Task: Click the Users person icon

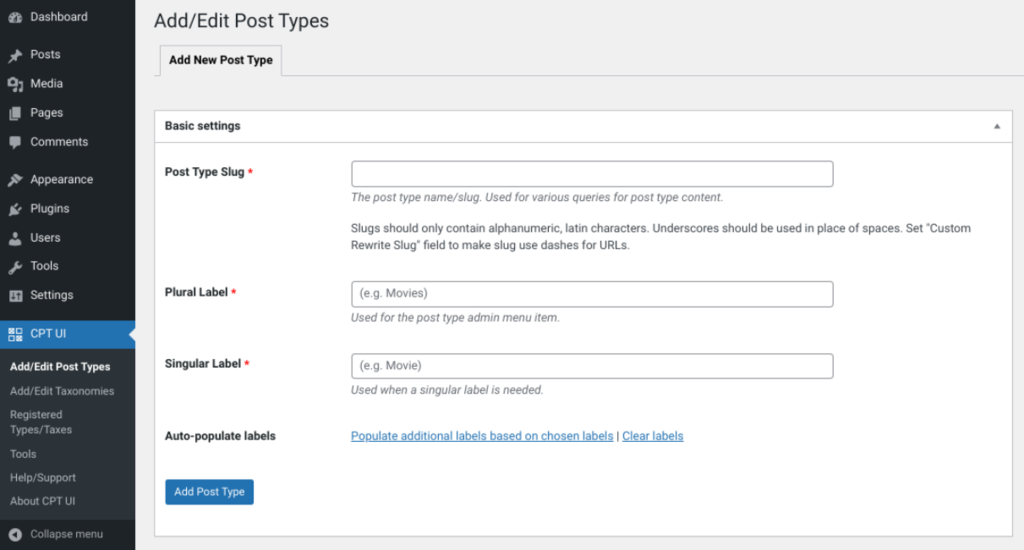Action: click(x=15, y=238)
